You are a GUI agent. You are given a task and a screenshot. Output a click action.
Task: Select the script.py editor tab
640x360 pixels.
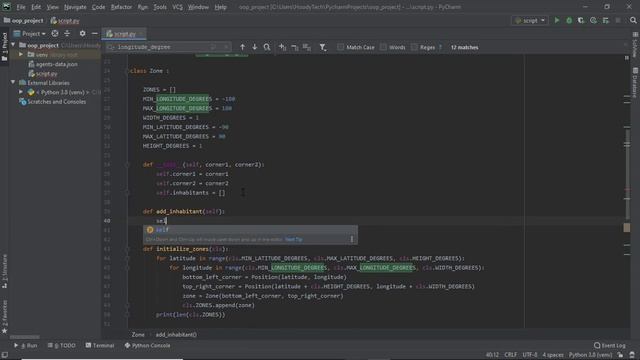(124, 34)
